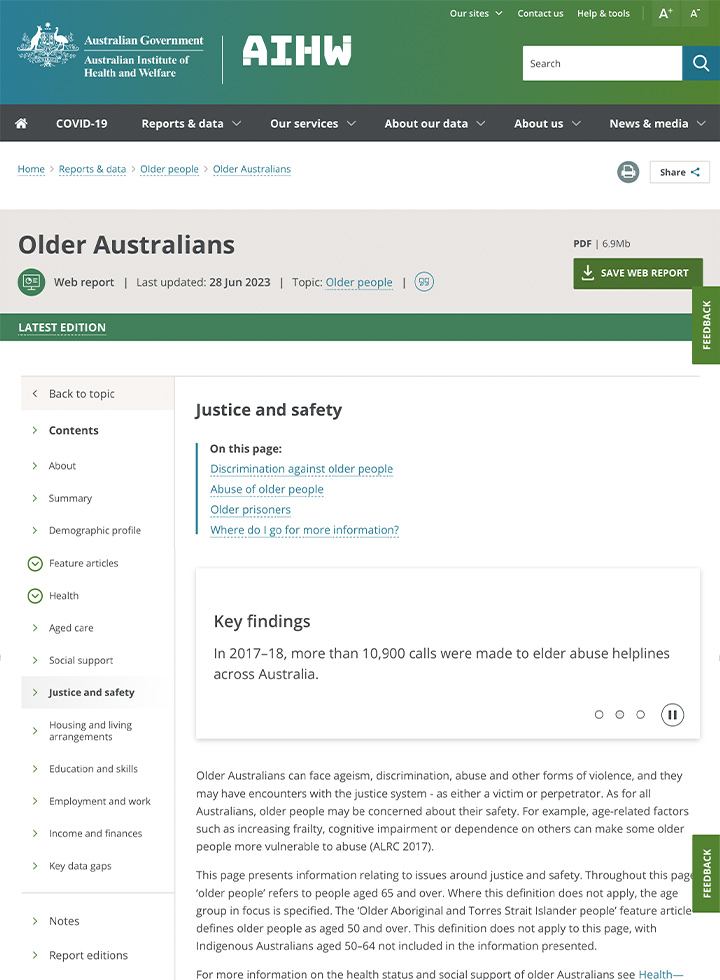This screenshot has width=720, height=980.
Task: Open Demographic profile in the sidebar
Action: 95,531
